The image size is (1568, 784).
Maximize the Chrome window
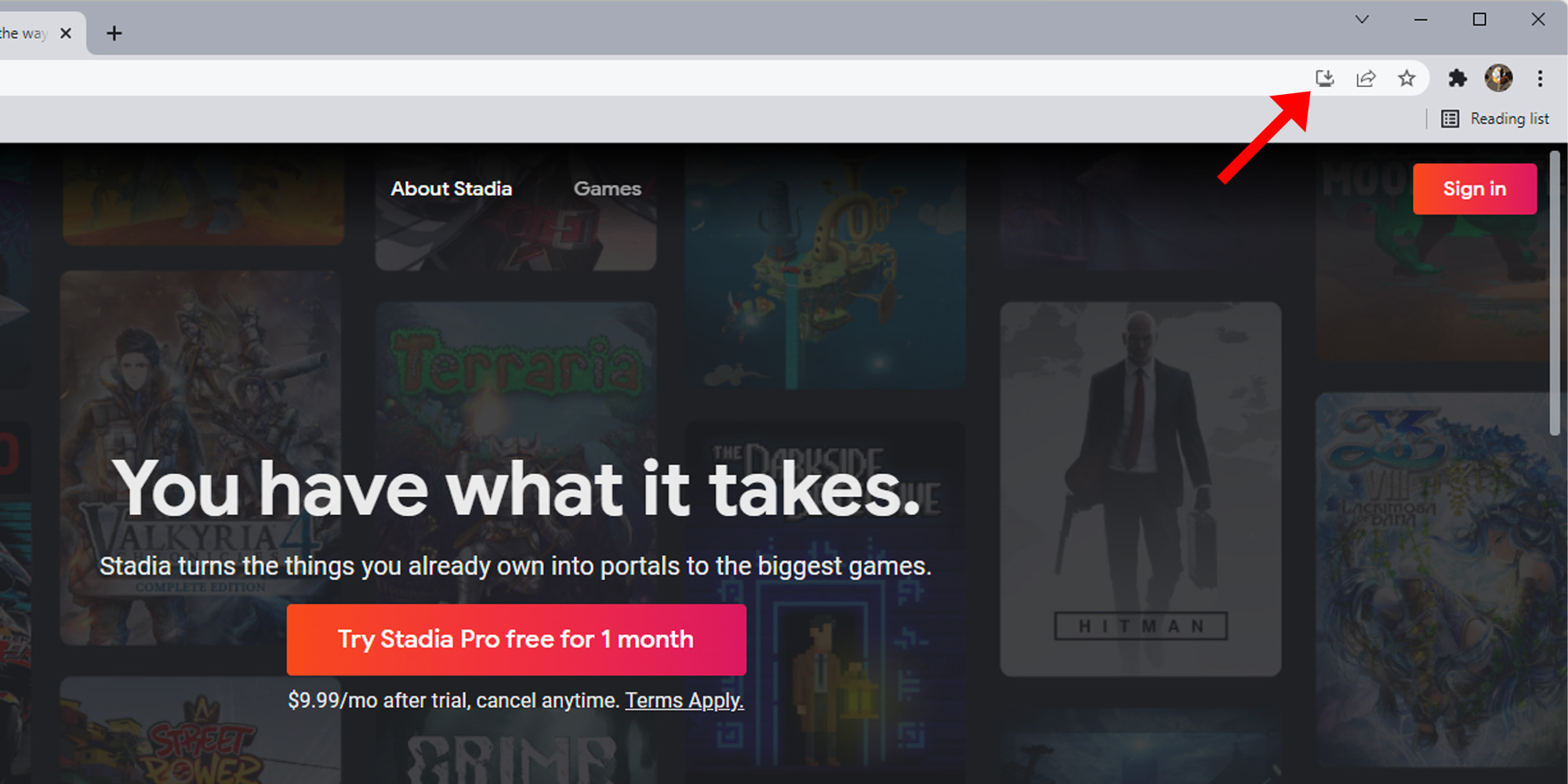click(1479, 20)
